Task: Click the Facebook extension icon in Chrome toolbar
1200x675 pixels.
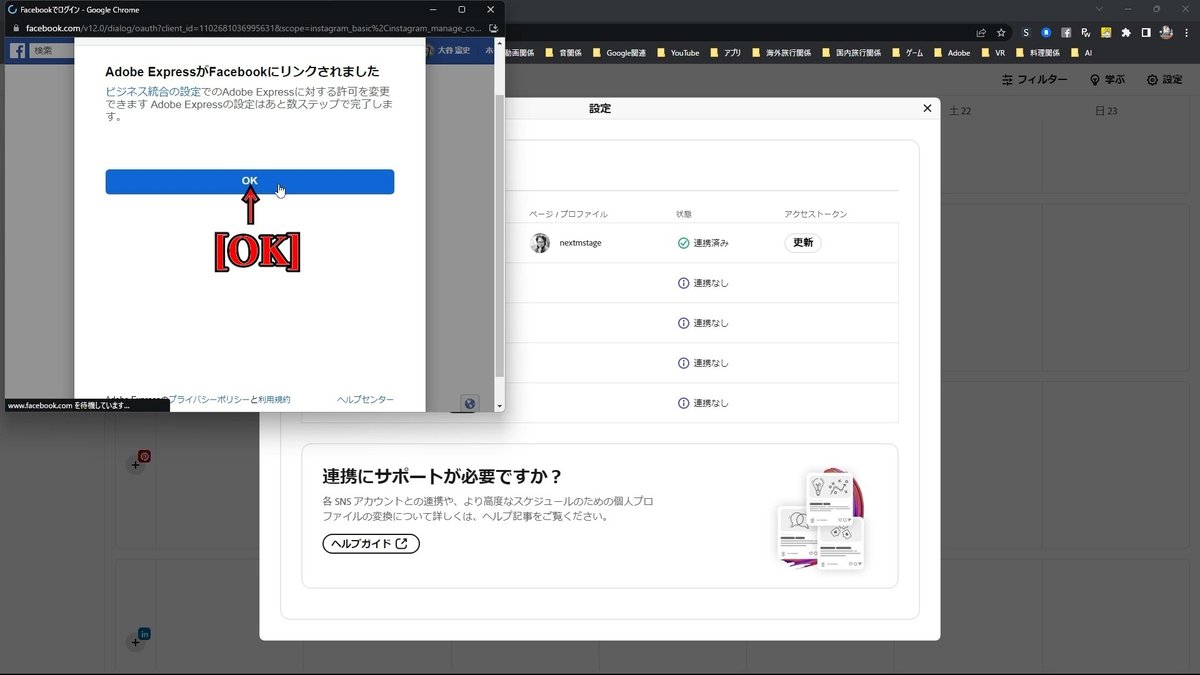Action: point(1066,32)
